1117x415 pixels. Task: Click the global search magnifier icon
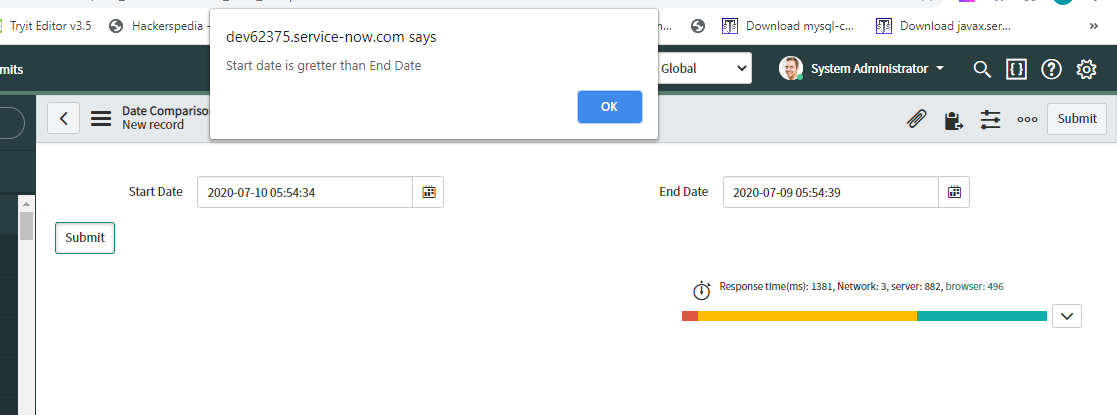982,69
